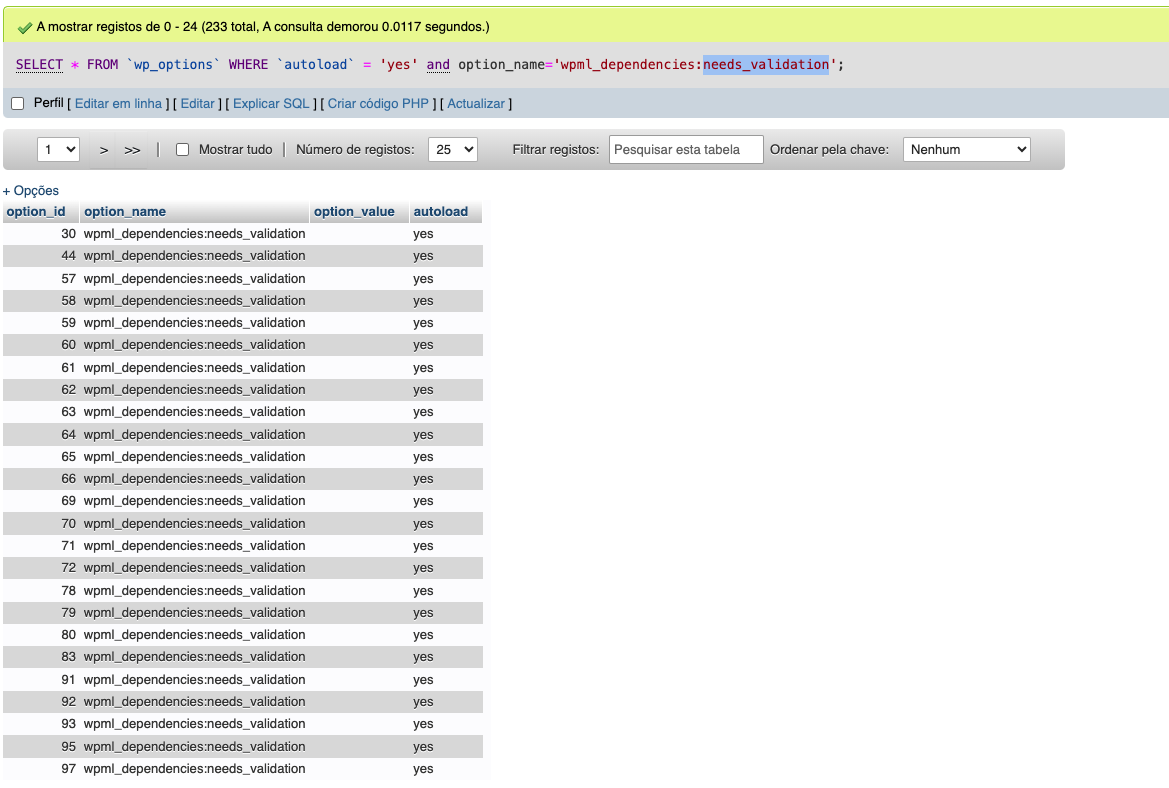Select the option_id 60 cell
Viewport: 1169px width, 788px height.
pyautogui.click(x=41, y=344)
